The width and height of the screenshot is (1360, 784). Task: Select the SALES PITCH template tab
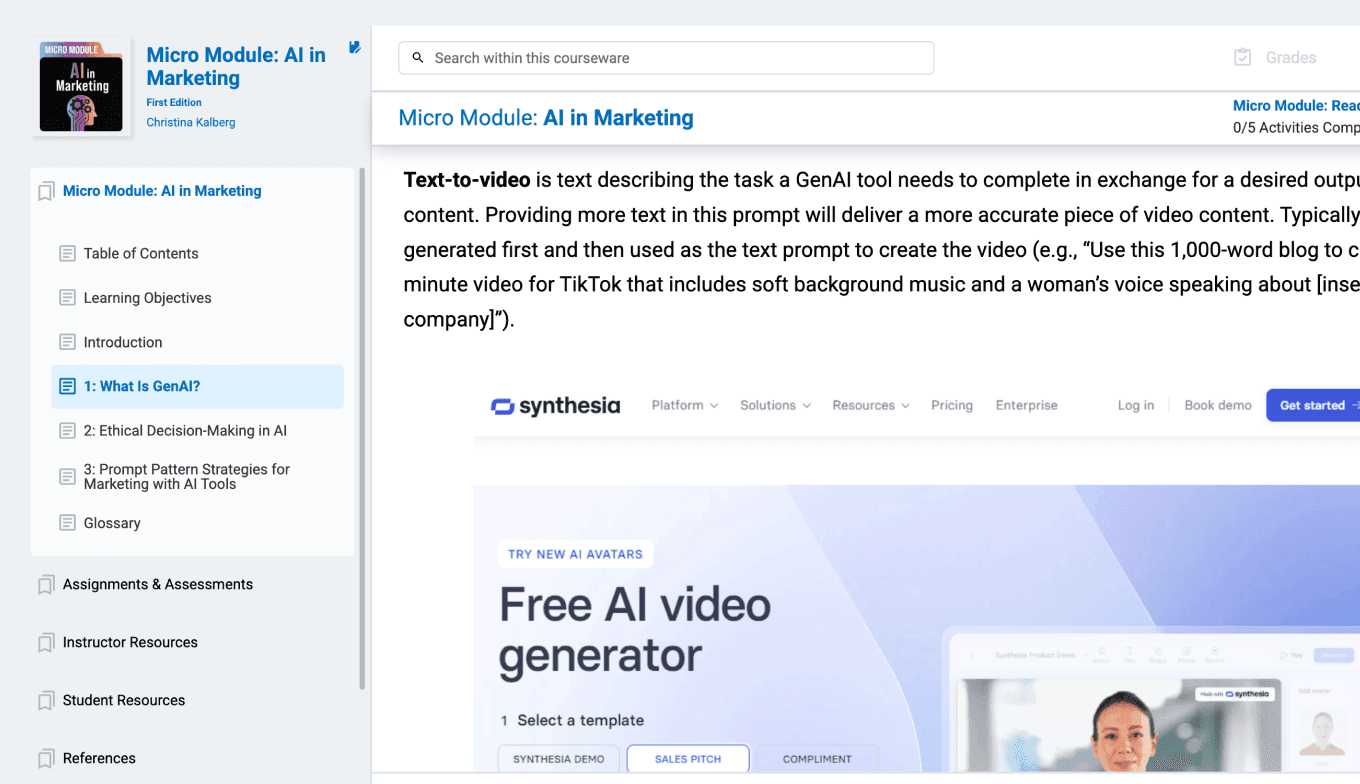[x=688, y=759]
